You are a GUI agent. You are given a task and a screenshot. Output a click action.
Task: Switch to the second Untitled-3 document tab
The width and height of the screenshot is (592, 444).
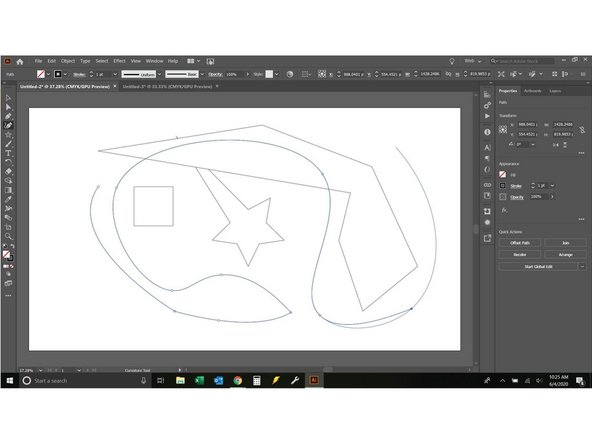pos(167,86)
